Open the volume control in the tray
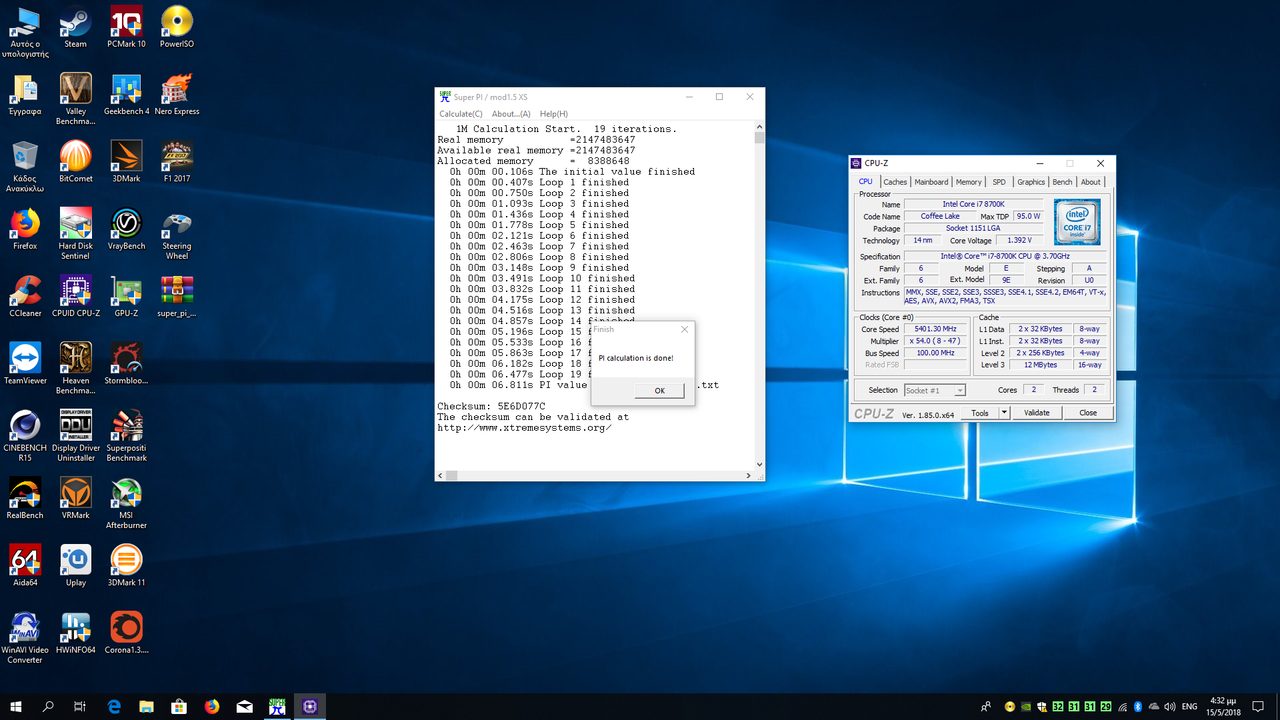This screenshot has height=720, width=1280. (1170, 706)
